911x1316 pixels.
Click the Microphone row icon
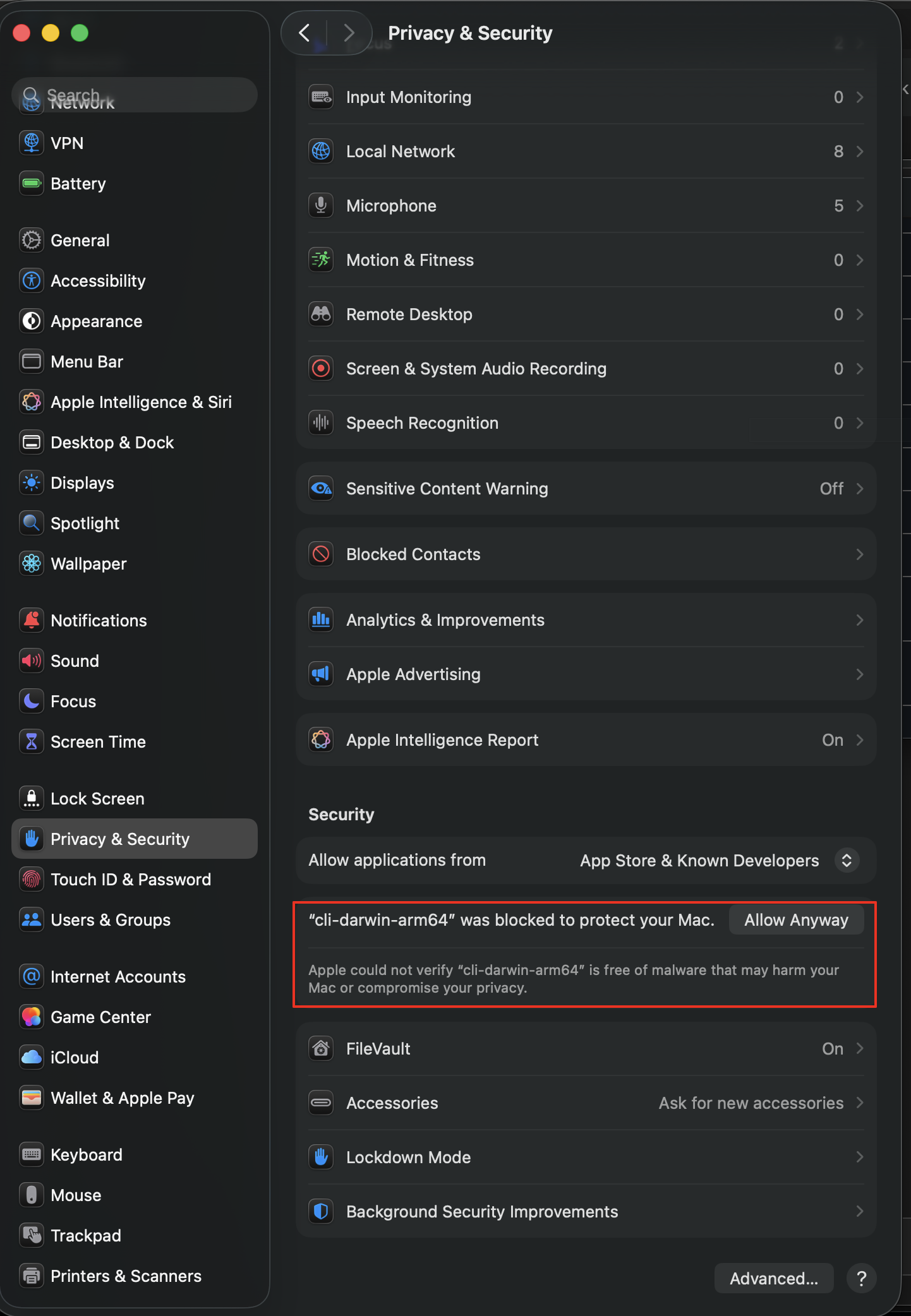pos(321,206)
